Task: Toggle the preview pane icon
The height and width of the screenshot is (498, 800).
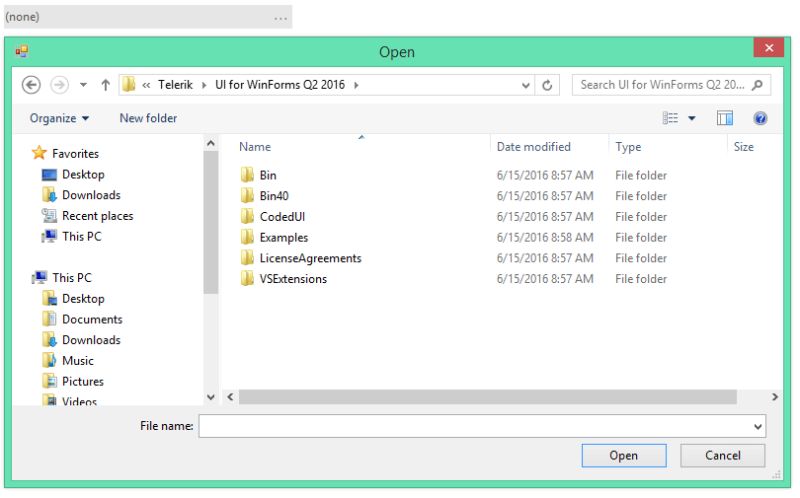Action: [724, 118]
